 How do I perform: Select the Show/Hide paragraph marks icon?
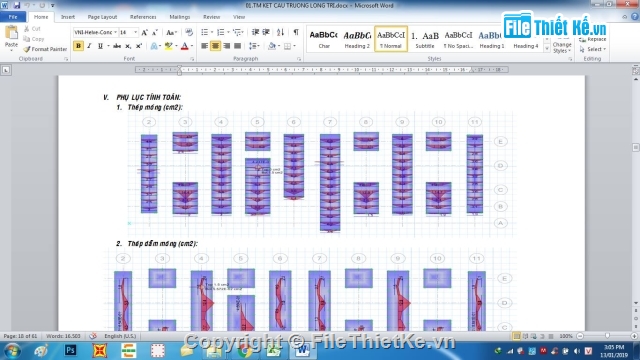[x=296, y=32]
